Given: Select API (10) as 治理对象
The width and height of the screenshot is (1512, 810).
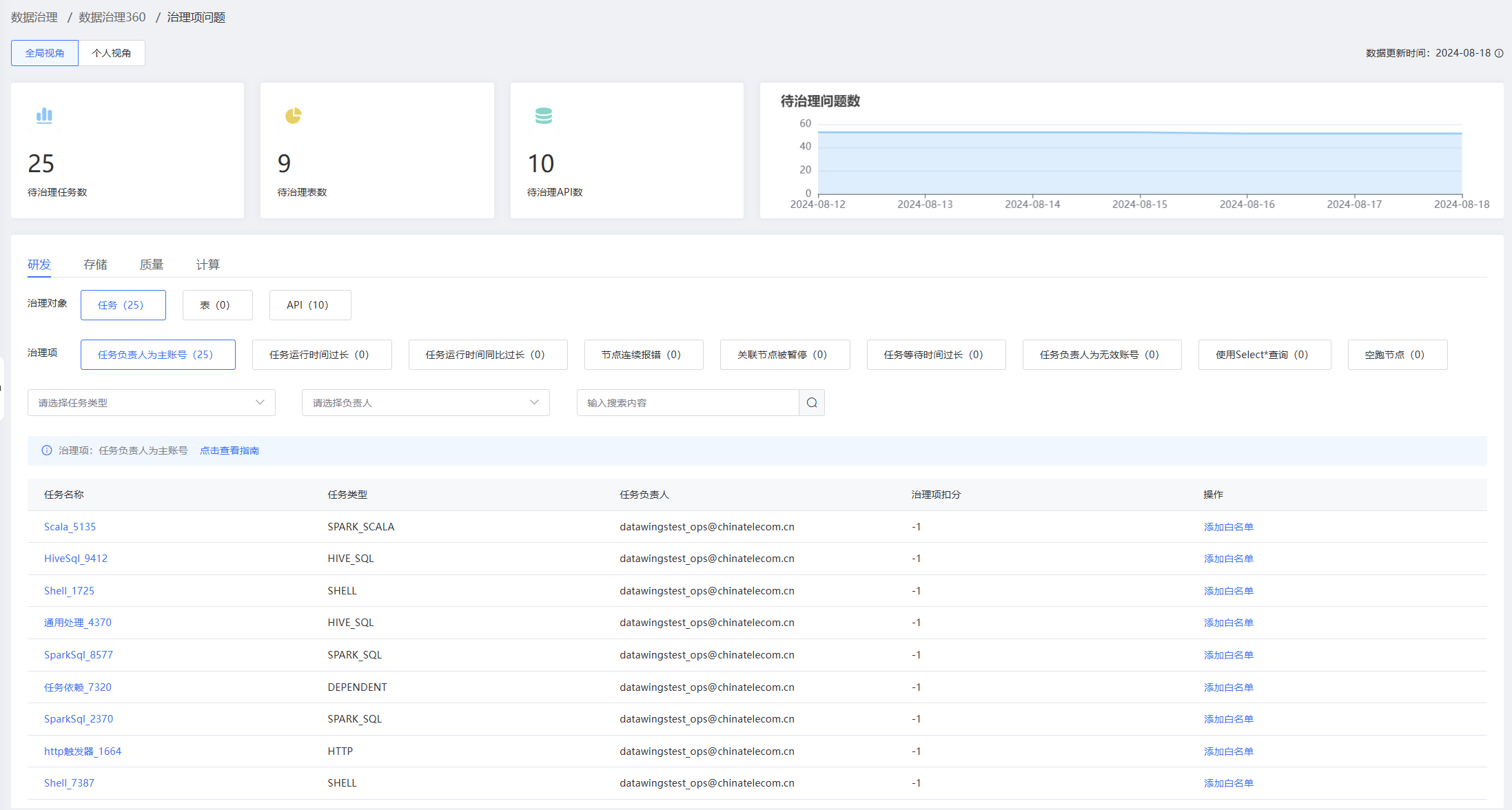Looking at the screenshot, I should coord(310,305).
